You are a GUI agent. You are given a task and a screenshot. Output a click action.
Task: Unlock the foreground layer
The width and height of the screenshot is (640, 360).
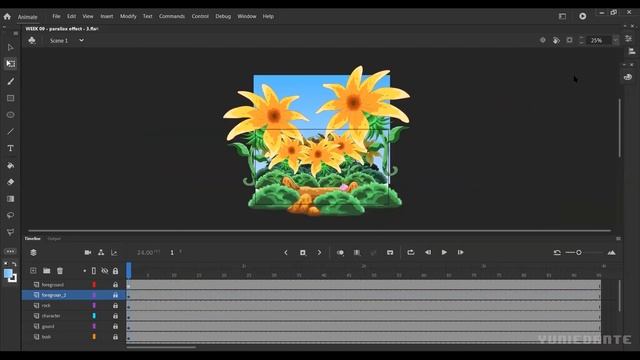pyautogui.click(x=116, y=284)
